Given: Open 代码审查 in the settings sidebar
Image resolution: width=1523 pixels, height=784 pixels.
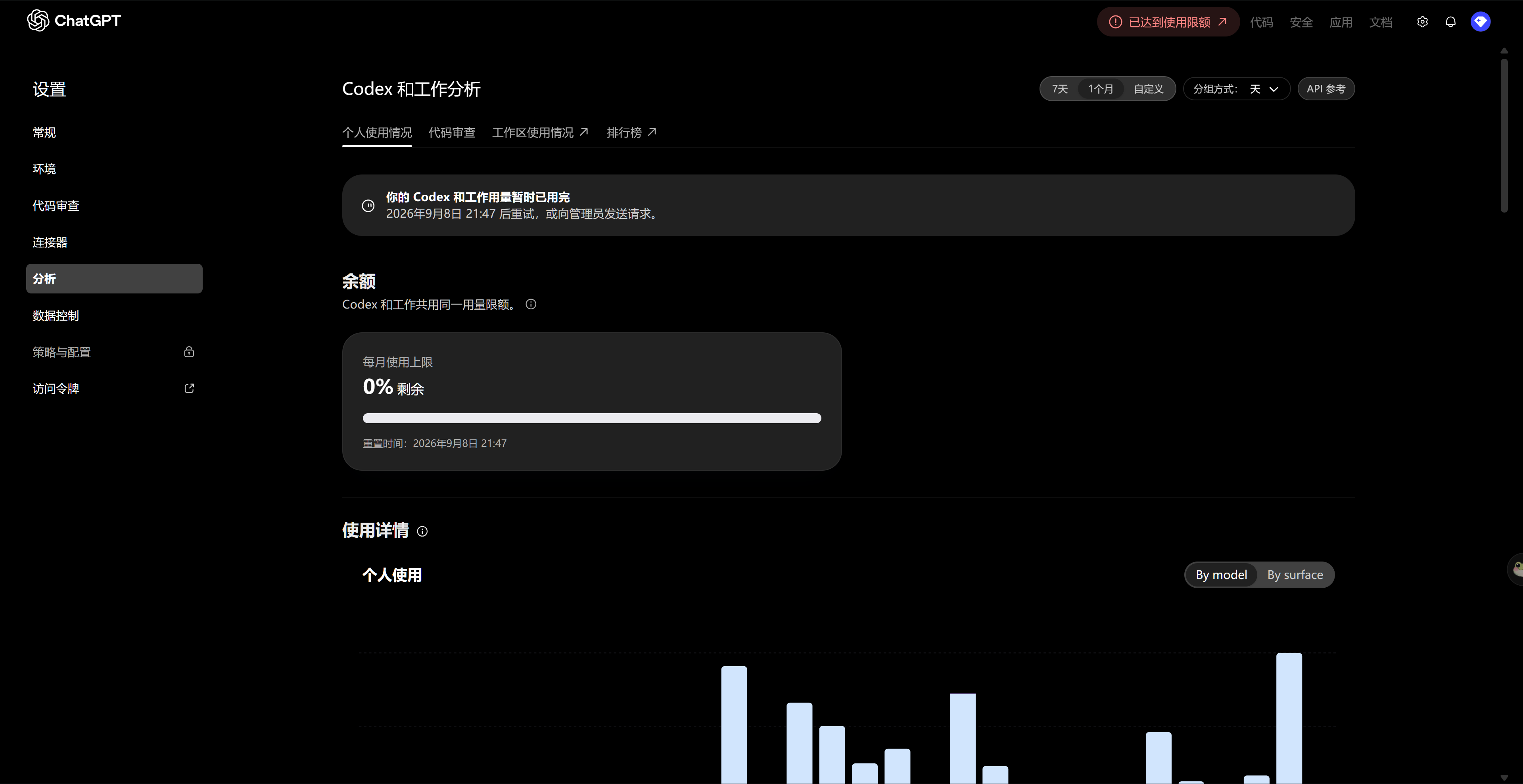Looking at the screenshot, I should pos(114,206).
